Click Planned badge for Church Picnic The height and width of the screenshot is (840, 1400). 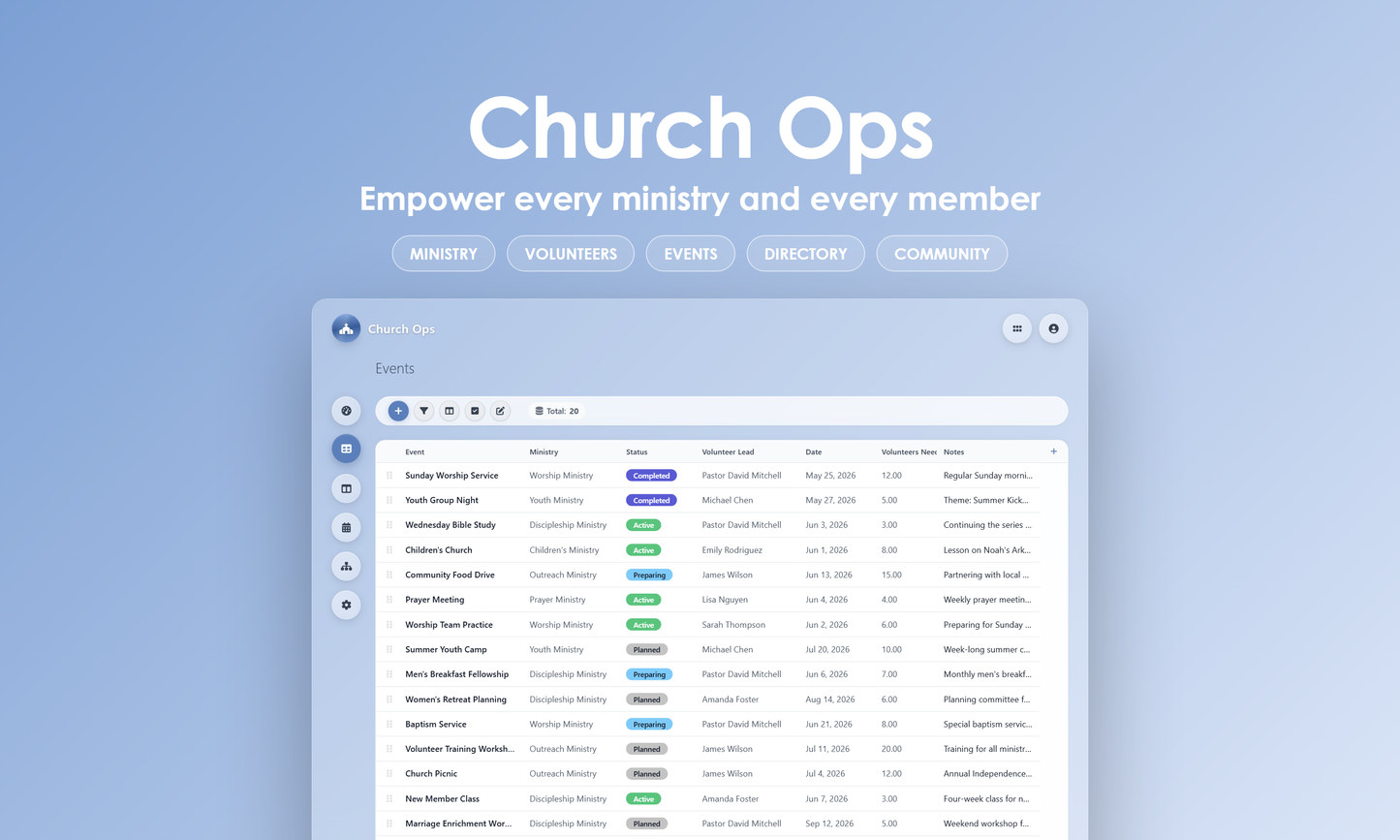pyautogui.click(x=647, y=773)
